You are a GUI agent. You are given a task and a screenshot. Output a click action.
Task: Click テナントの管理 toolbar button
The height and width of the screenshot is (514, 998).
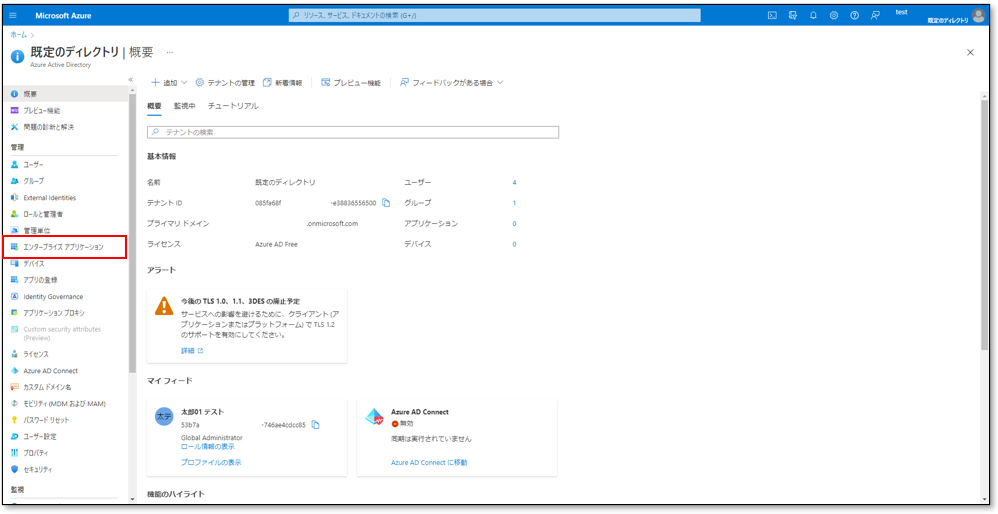(225, 82)
